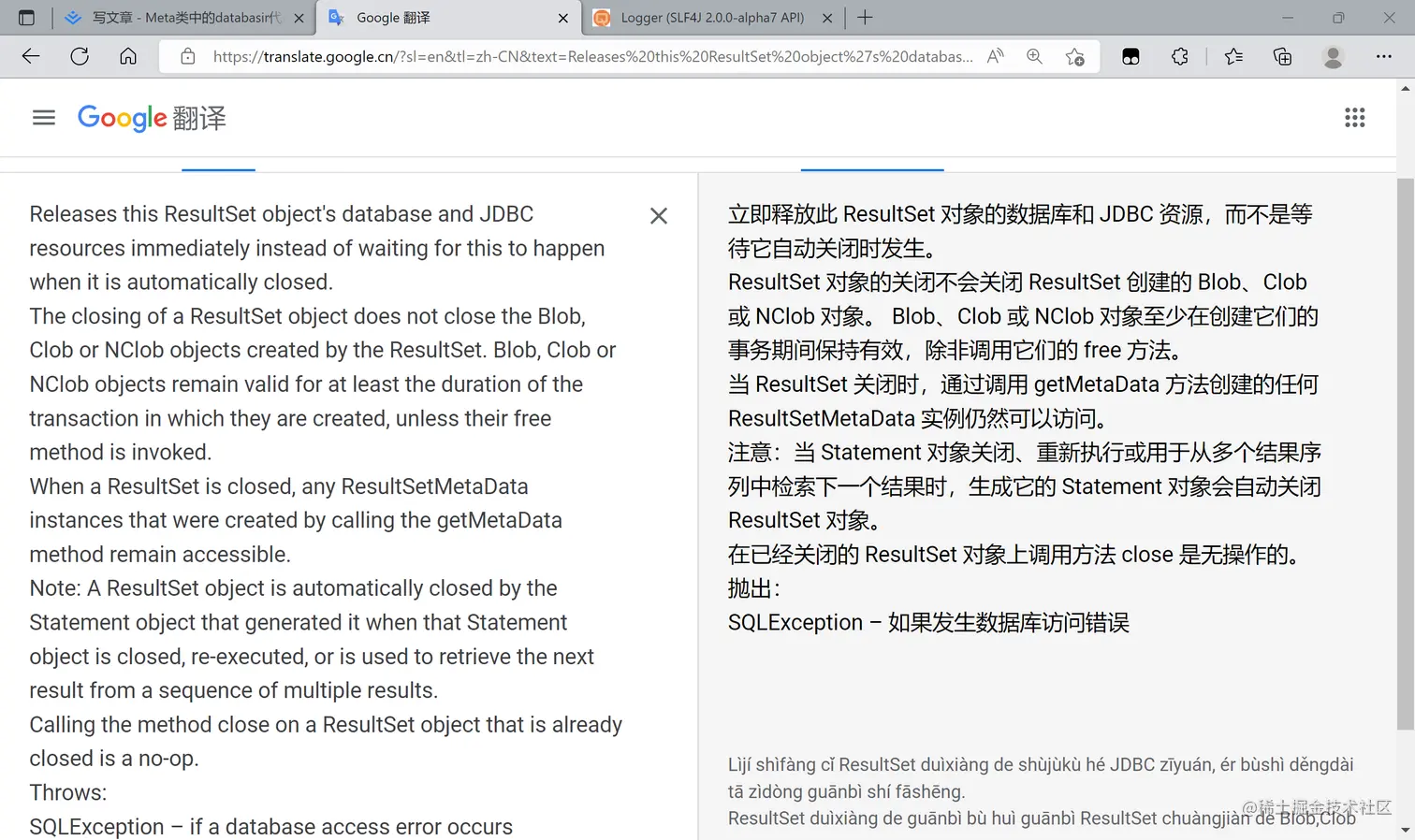The image size is (1415, 840).
Task: Click the Google 翻译 logo
Action: point(152,118)
